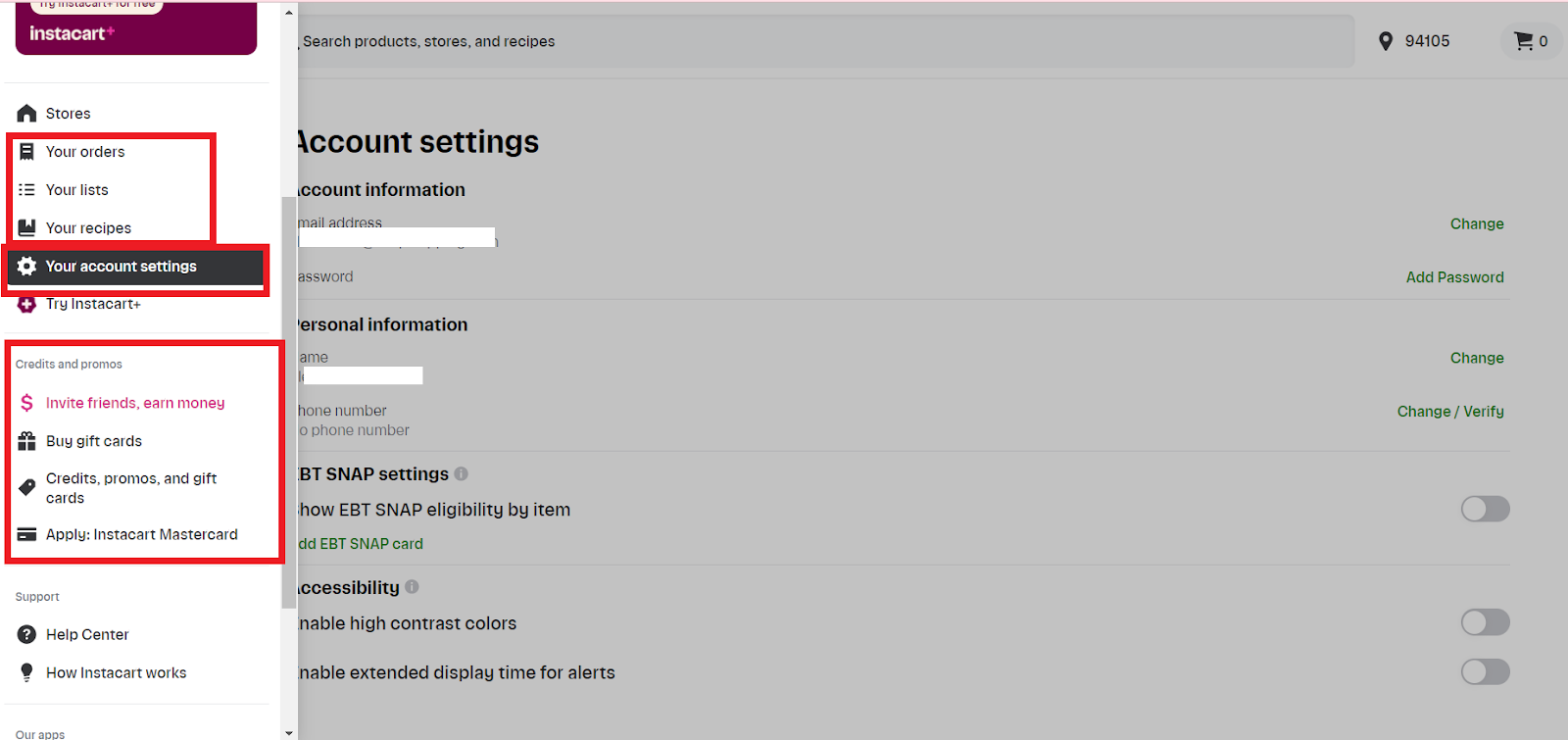Click the How Instacart works lightbulb icon
Image resolution: width=1568 pixels, height=740 pixels.
pyautogui.click(x=27, y=673)
